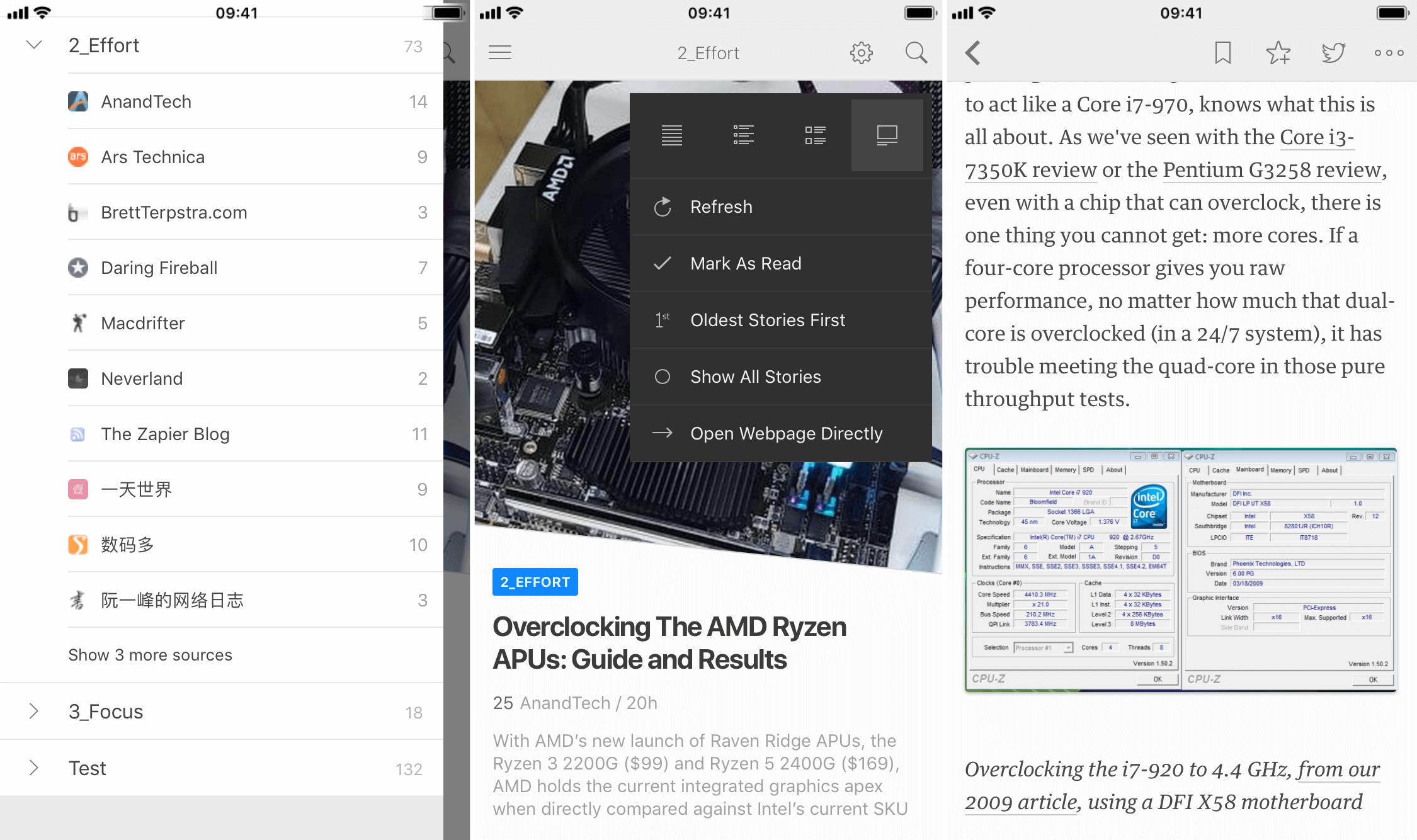
Task: Expand the 3_Focus folder
Action: point(34,712)
